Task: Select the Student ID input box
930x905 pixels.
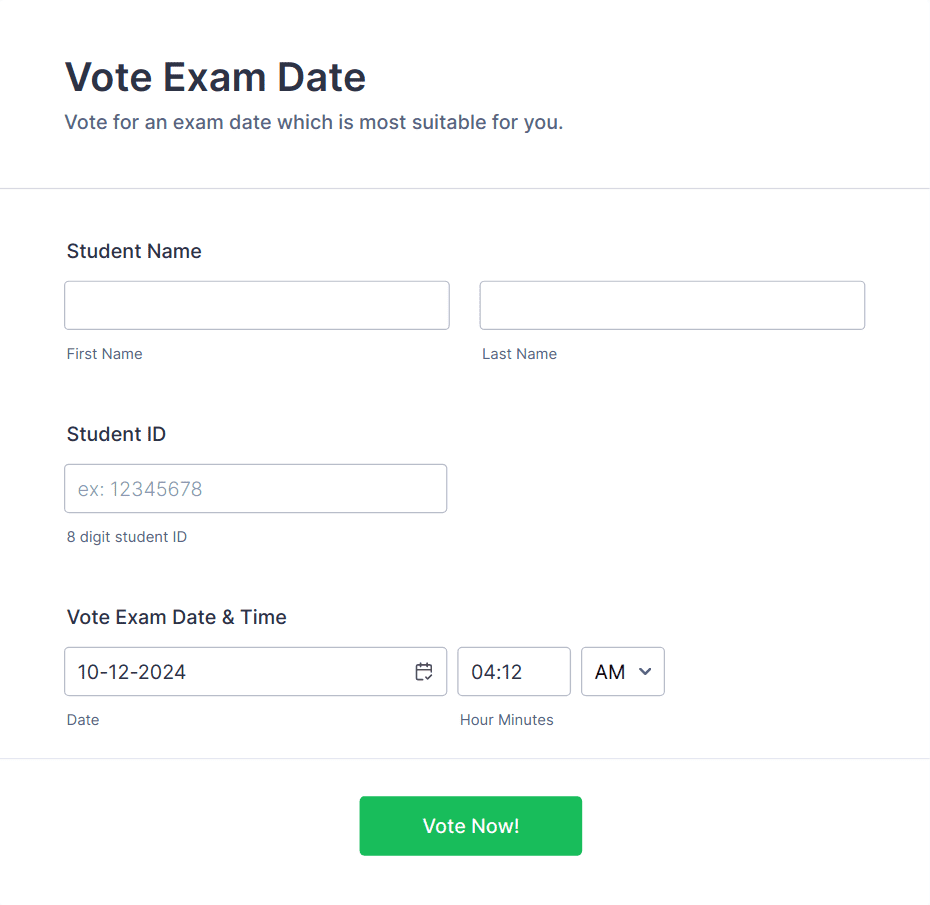Action: [x=256, y=489]
